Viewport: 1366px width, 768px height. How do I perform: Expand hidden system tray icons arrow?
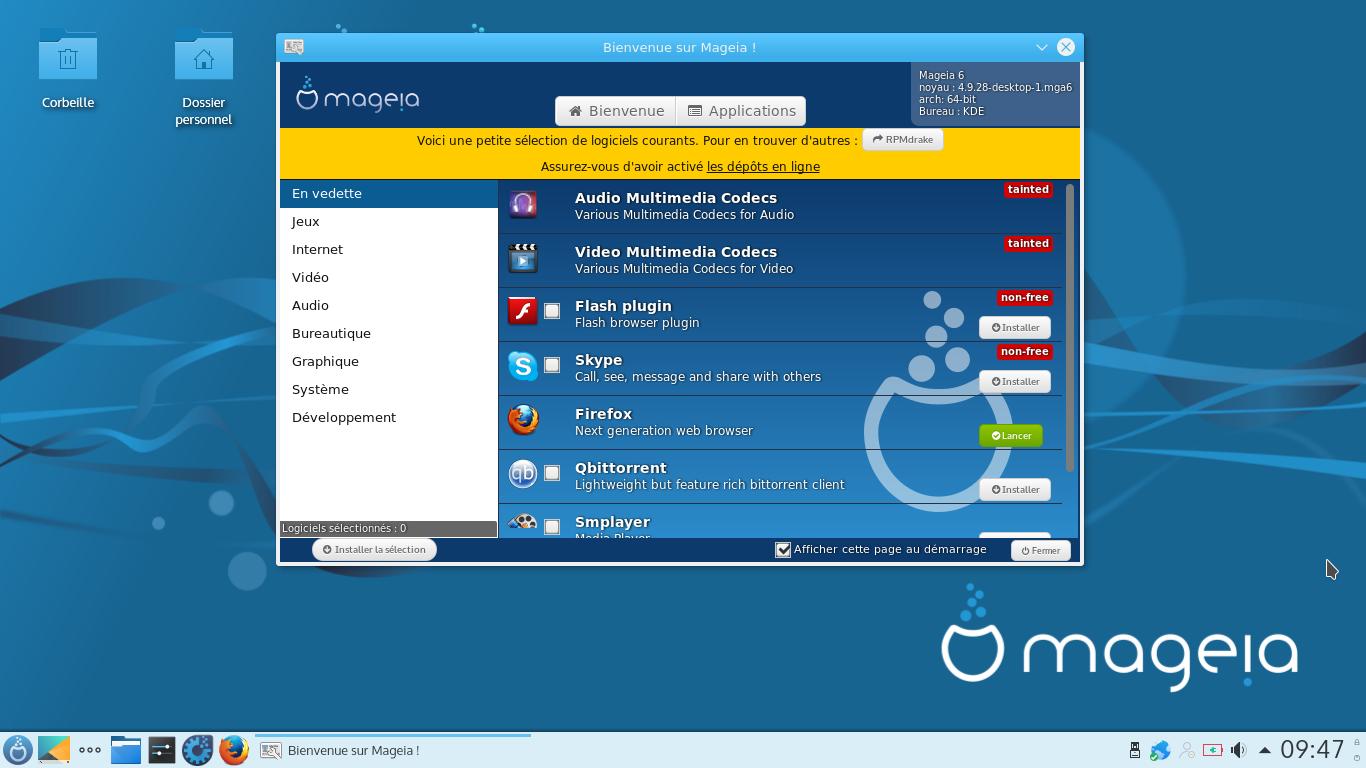pyautogui.click(x=1265, y=750)
